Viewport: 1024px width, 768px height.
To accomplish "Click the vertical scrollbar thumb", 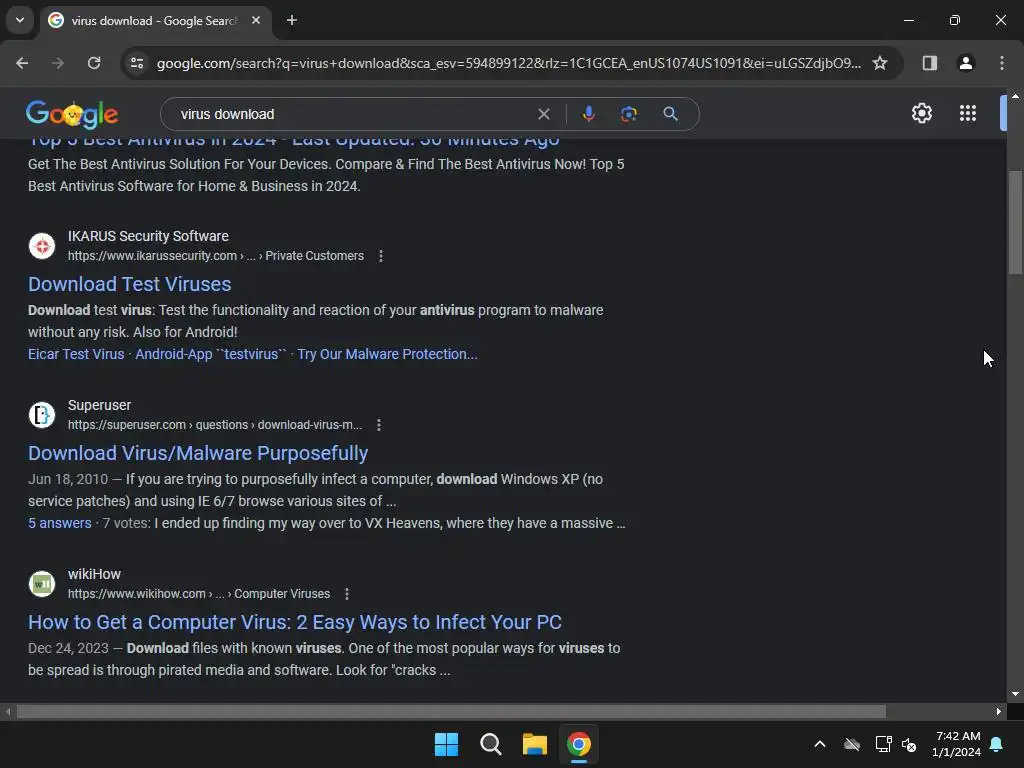I will [1015, 222].
